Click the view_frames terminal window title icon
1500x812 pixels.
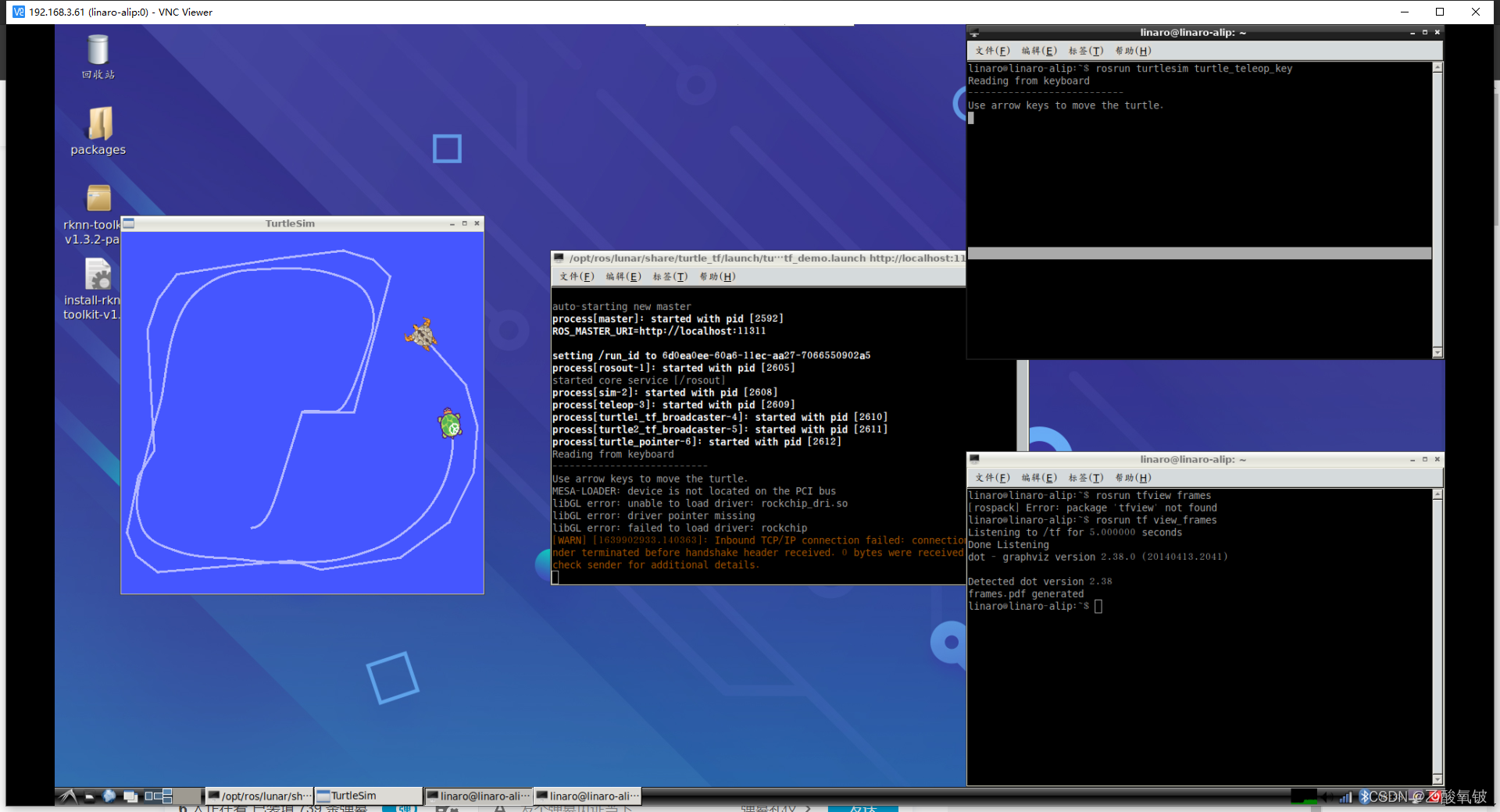pos(974,459)
